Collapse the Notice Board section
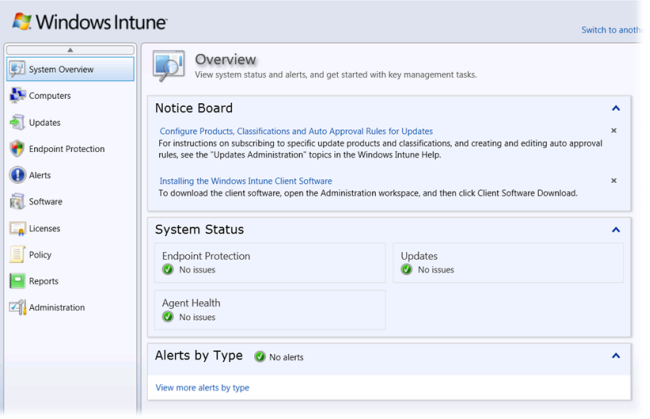The height and width of the screenshot is (419, 650). [x=616, y=108]
